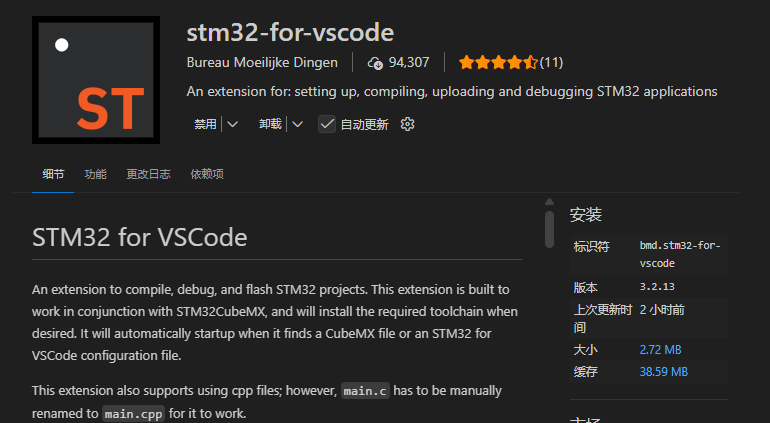Click the (11) ratings count

point(551,62)
